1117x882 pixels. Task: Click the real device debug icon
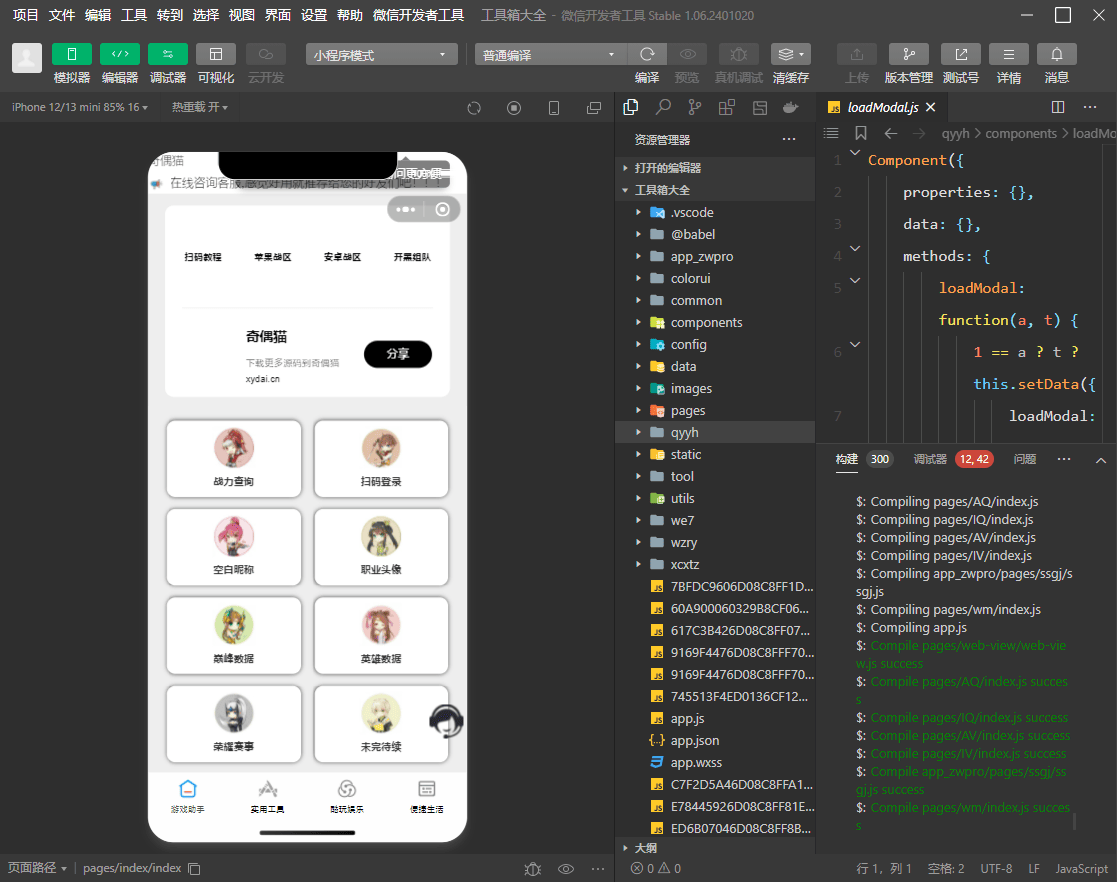tap(738, 55)
